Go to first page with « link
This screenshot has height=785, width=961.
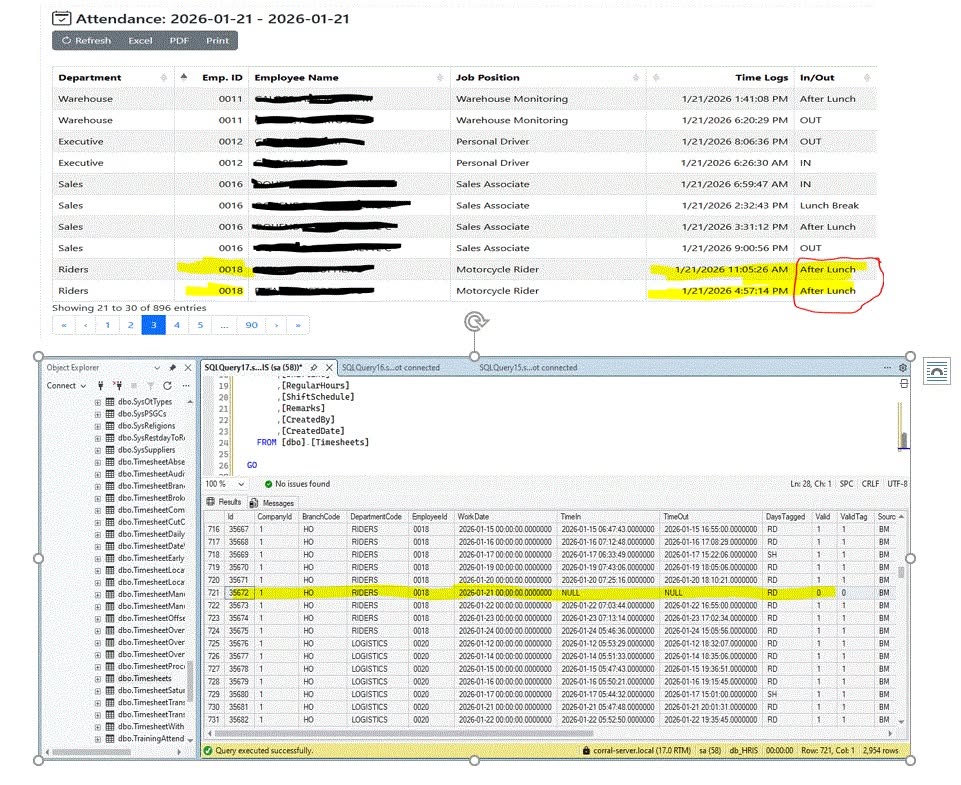point(64,325)
